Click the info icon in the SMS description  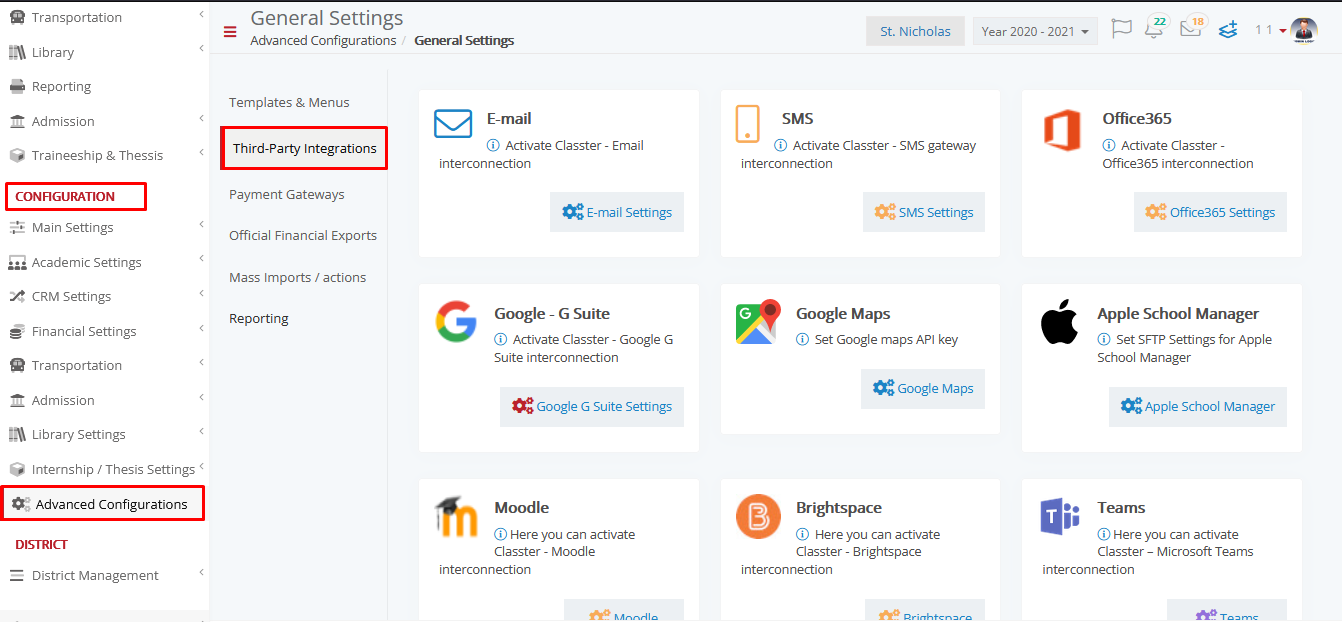pyautogui.click(x=780, y=146)
